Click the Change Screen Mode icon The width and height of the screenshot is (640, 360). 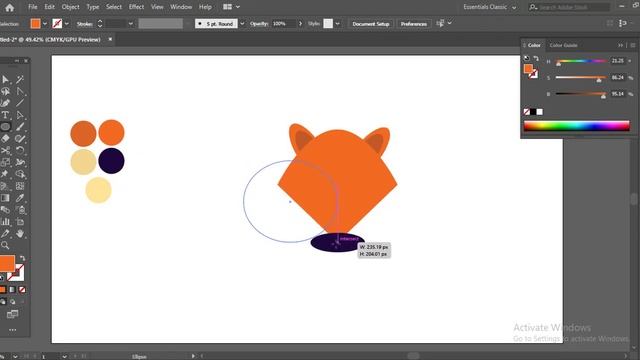pos(13,314)
